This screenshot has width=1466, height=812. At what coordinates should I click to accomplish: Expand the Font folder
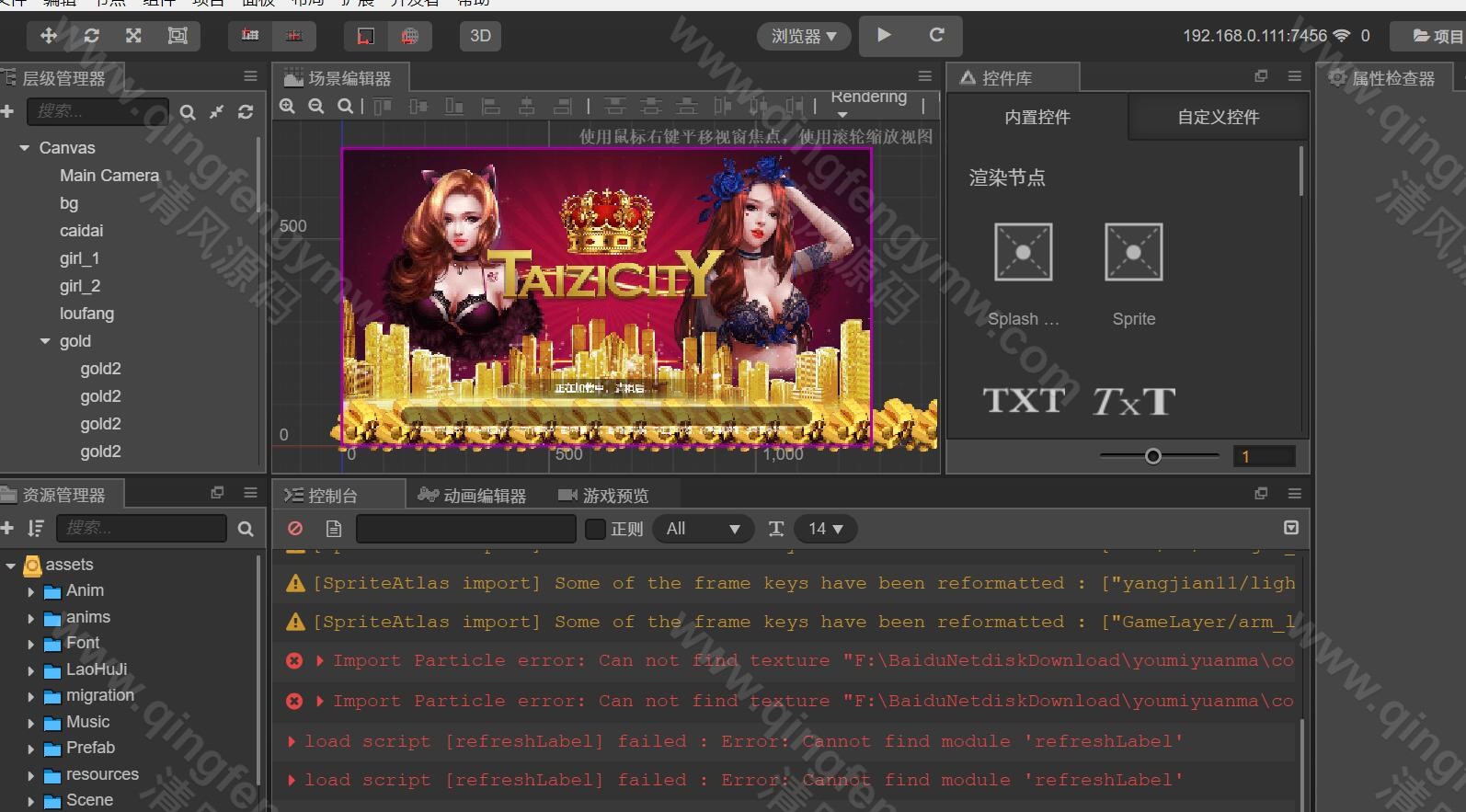point(30,644)
